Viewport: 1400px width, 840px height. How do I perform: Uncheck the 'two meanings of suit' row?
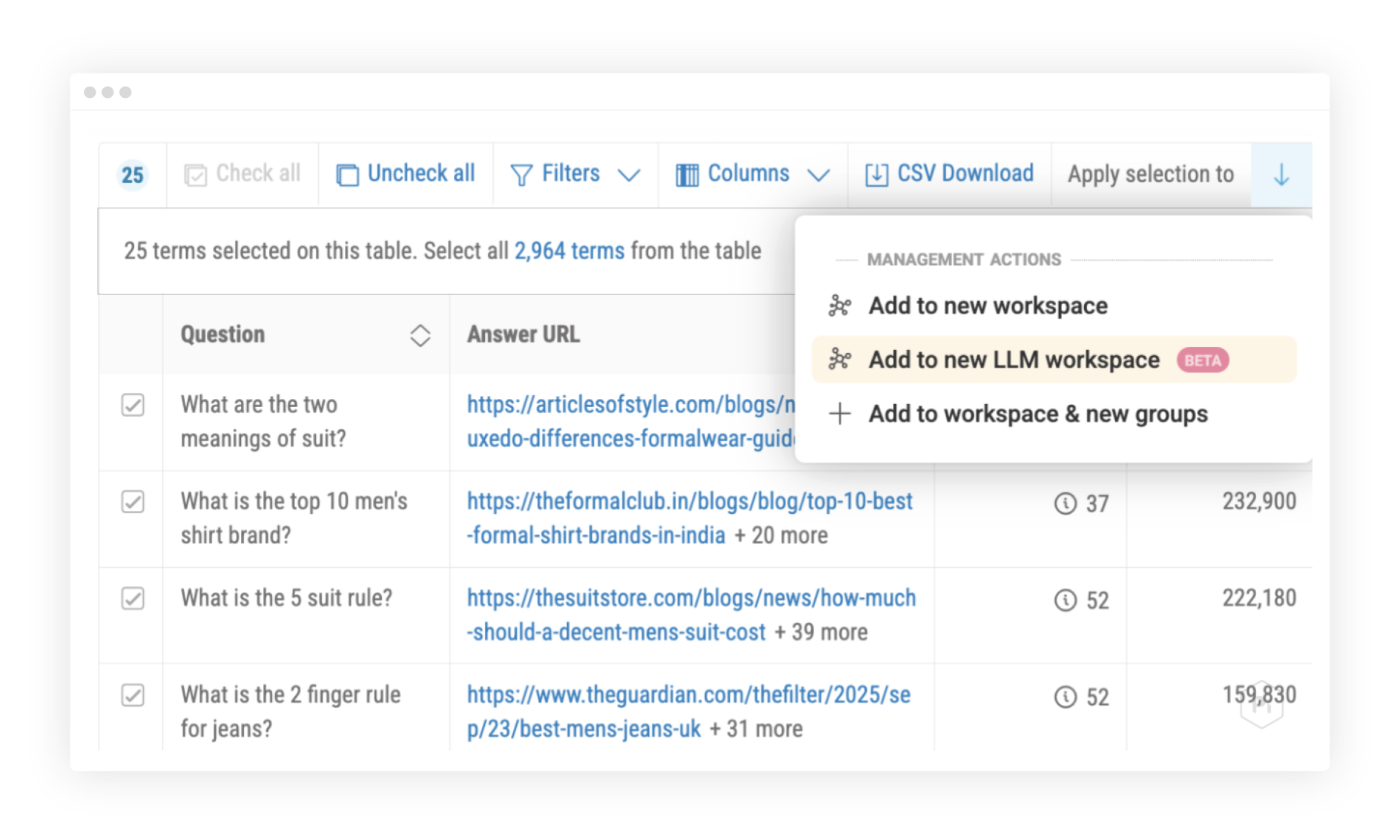pos(133,405)
